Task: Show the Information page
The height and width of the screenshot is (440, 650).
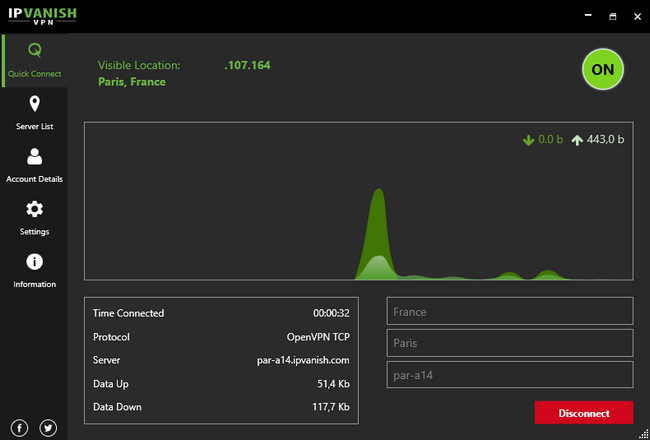Action: click(x=34, y=270)
